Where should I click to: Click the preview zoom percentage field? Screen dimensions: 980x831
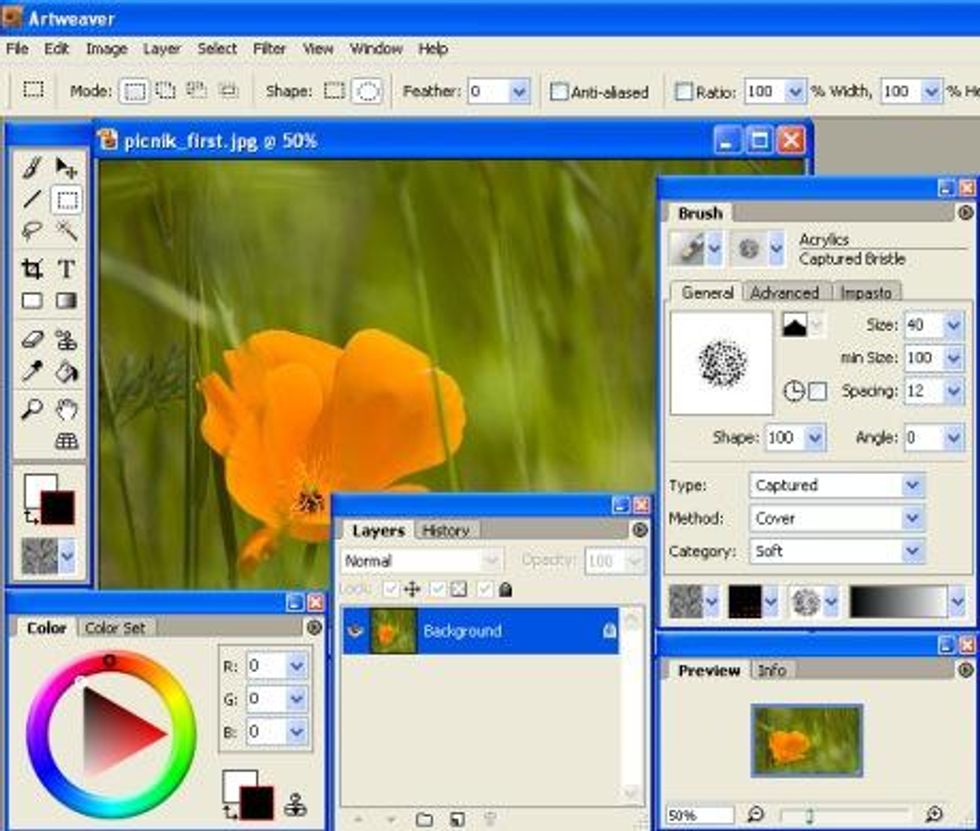pyautogui.click(x=699, y=815)
